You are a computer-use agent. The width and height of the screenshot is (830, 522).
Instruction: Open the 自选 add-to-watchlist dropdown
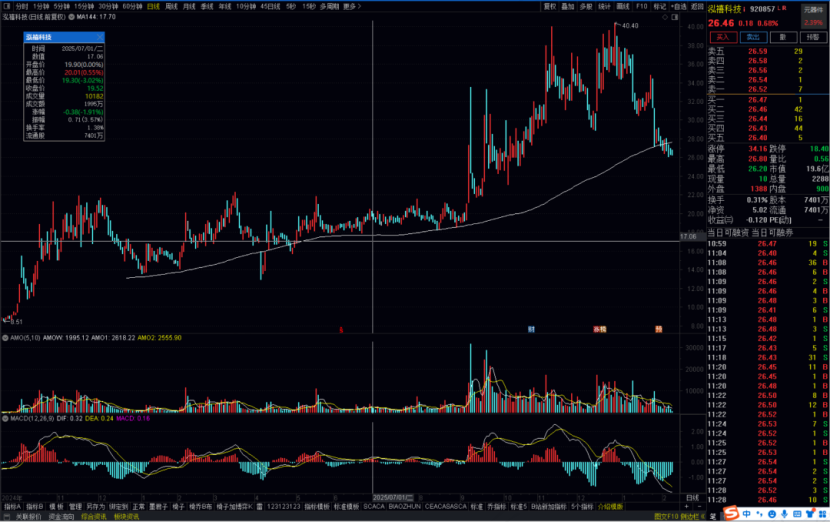[679, 5]
